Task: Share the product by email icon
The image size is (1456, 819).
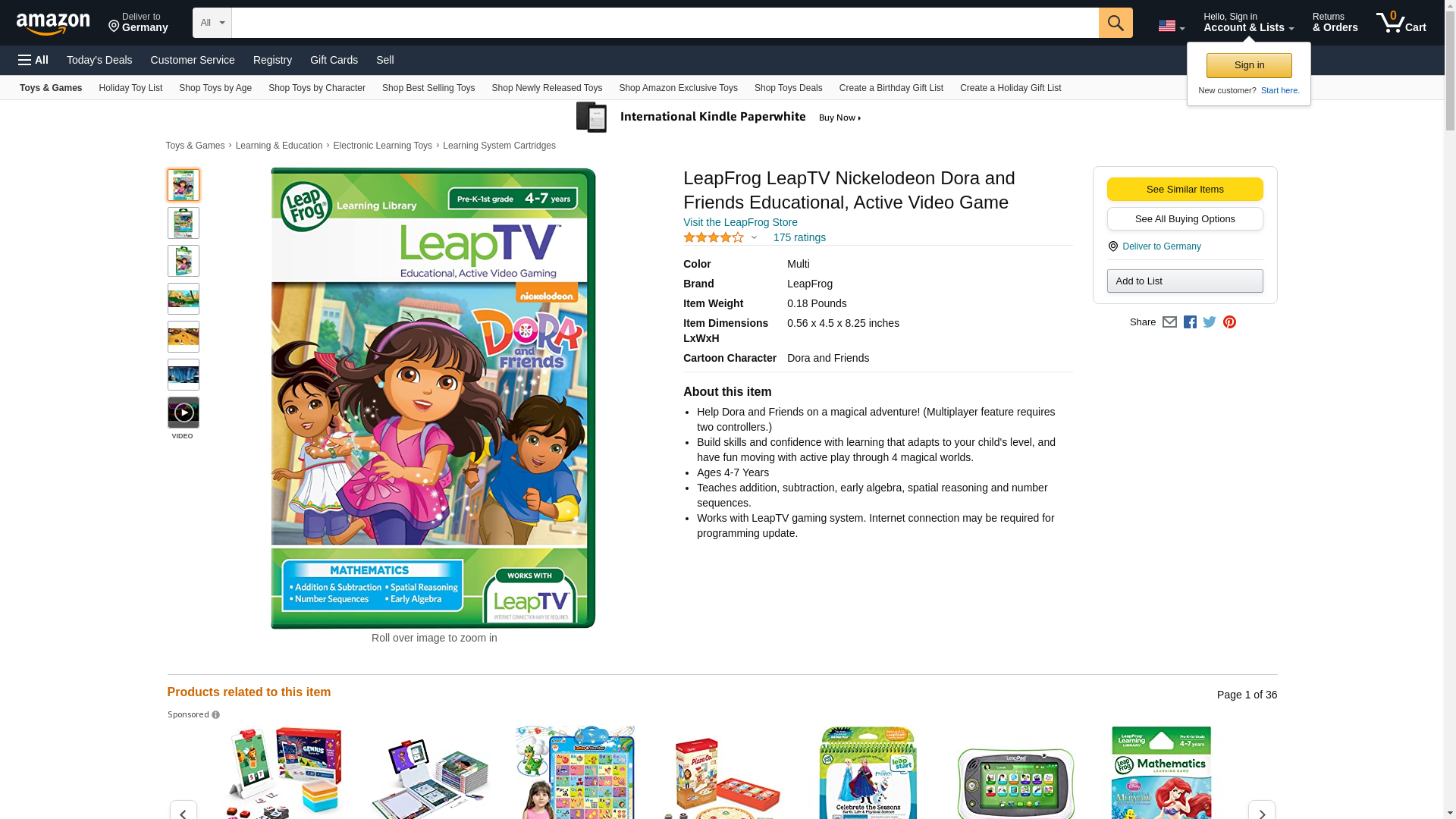Action: coord(1169,322)
